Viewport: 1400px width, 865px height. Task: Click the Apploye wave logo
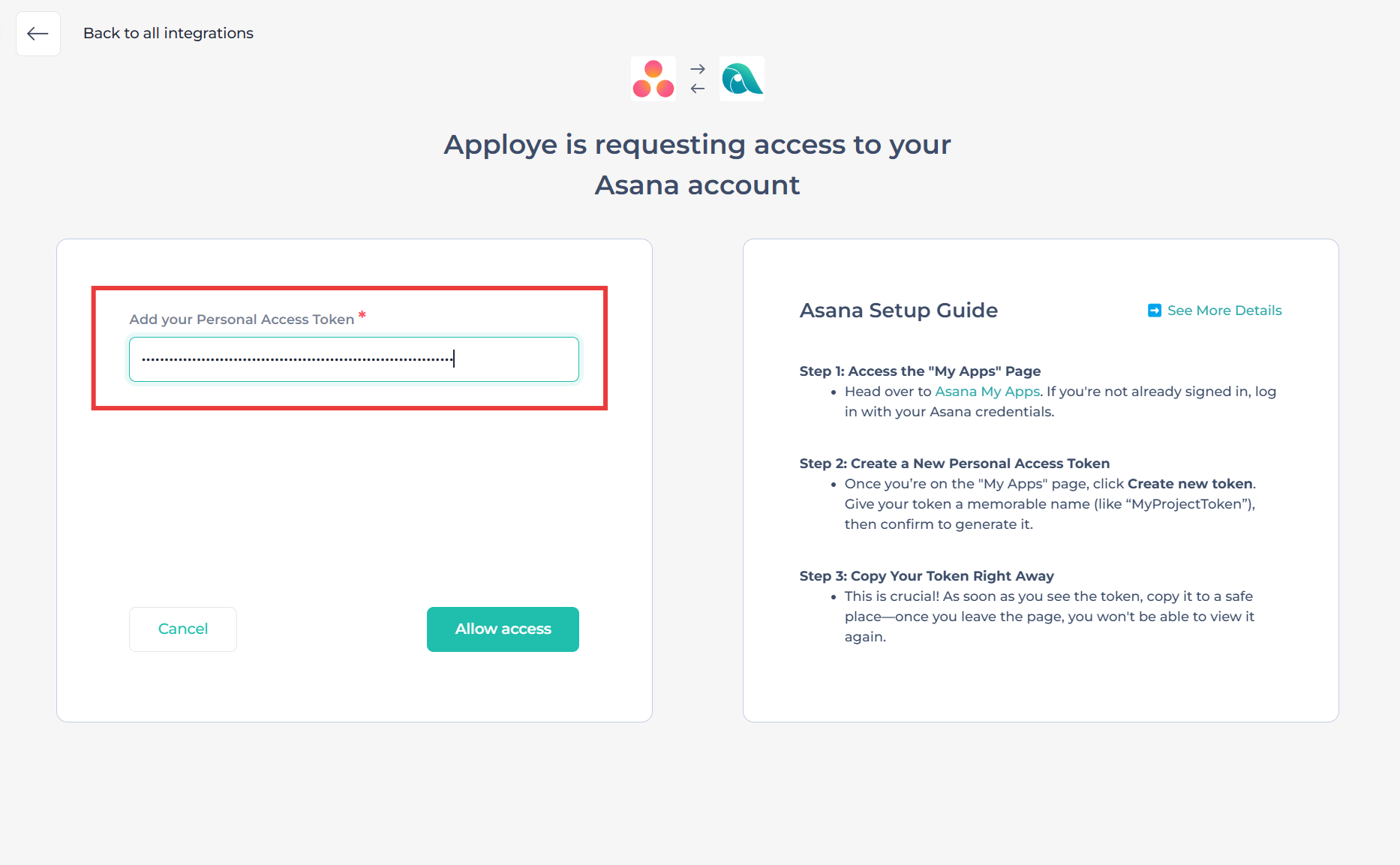pos(742,79)
